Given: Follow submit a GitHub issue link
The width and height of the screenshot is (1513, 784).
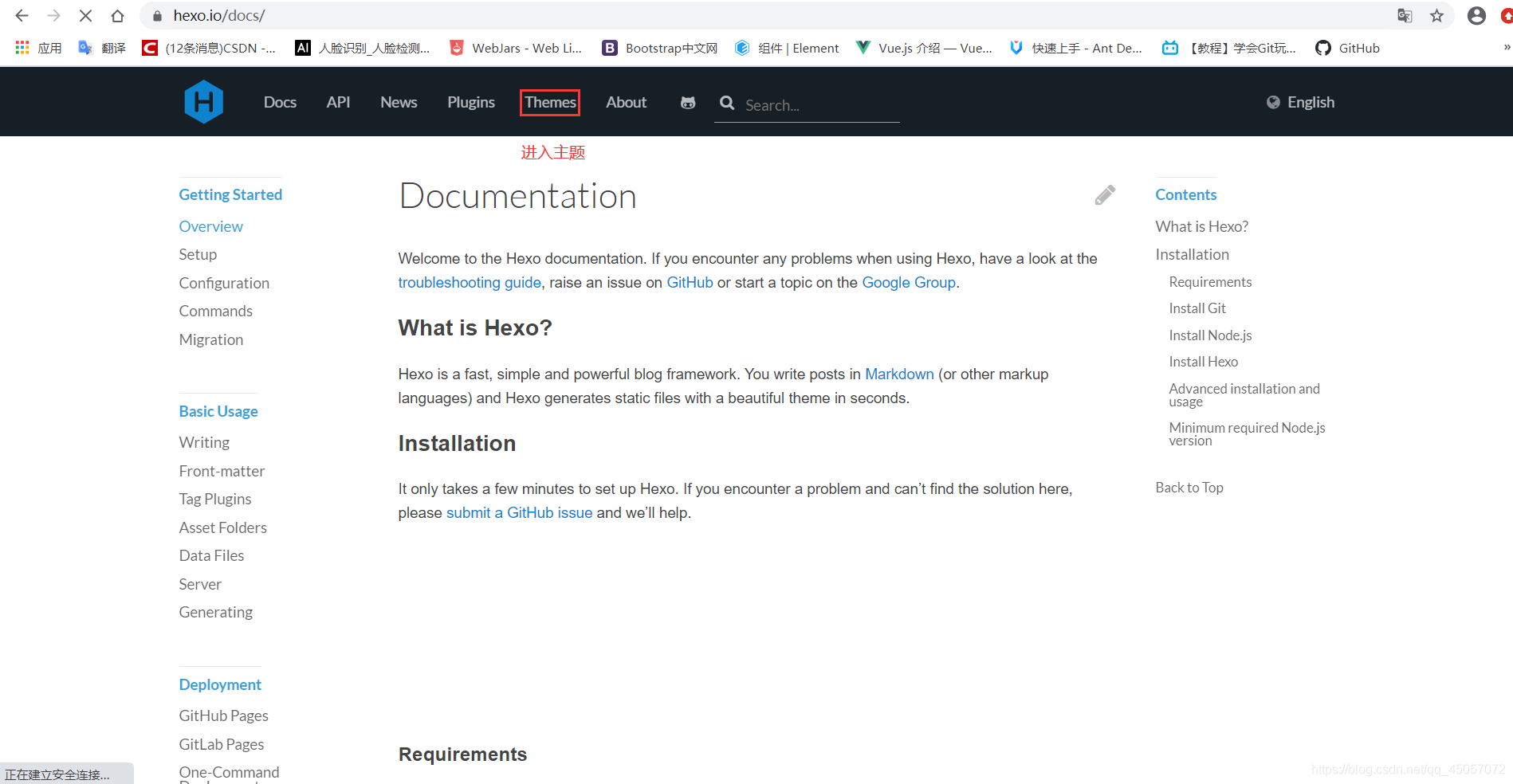Looking at the screenshot, I should tap(519, 512).
